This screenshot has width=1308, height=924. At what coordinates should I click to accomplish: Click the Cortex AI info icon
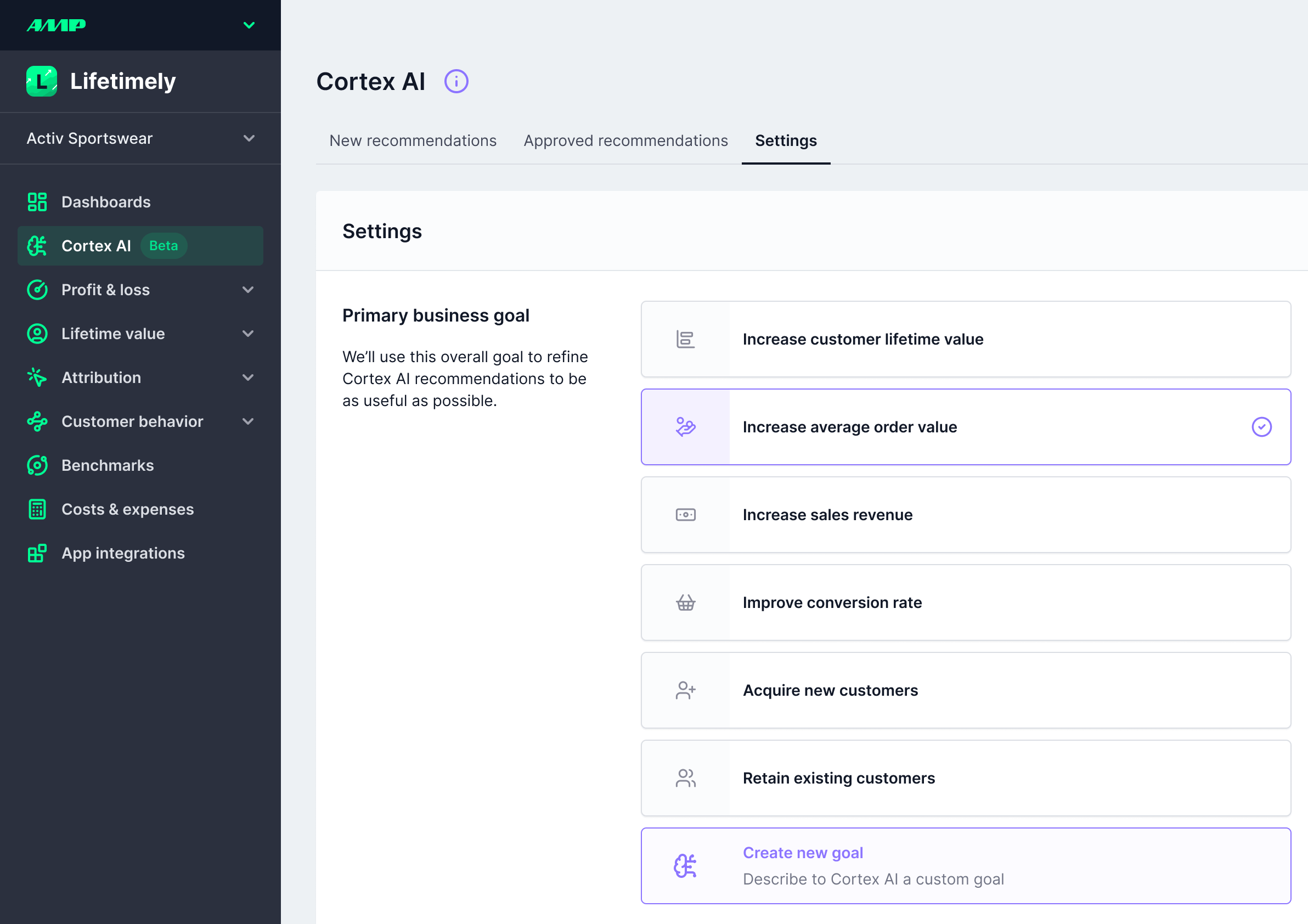(456, 81)
